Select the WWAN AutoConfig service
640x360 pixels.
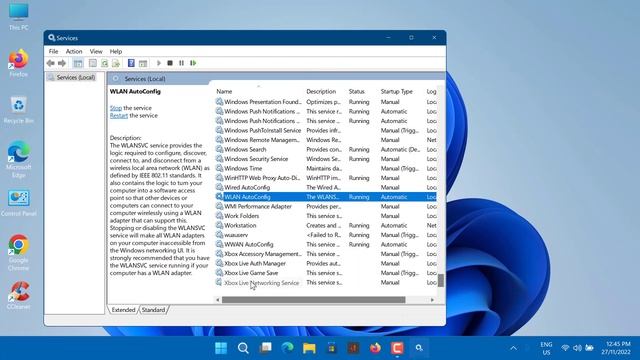click(325, 244)
